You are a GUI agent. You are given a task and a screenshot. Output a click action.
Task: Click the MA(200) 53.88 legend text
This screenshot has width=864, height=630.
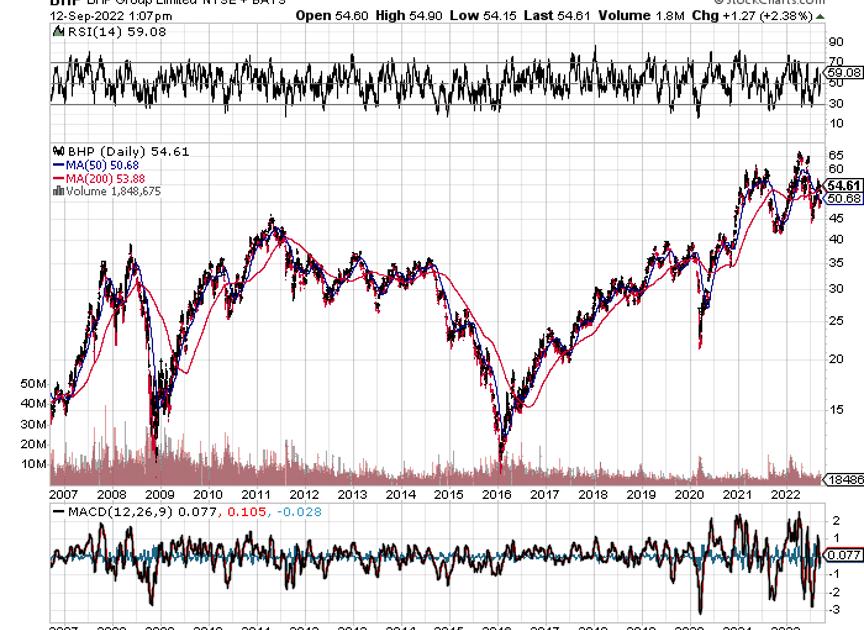coord(104,177)
